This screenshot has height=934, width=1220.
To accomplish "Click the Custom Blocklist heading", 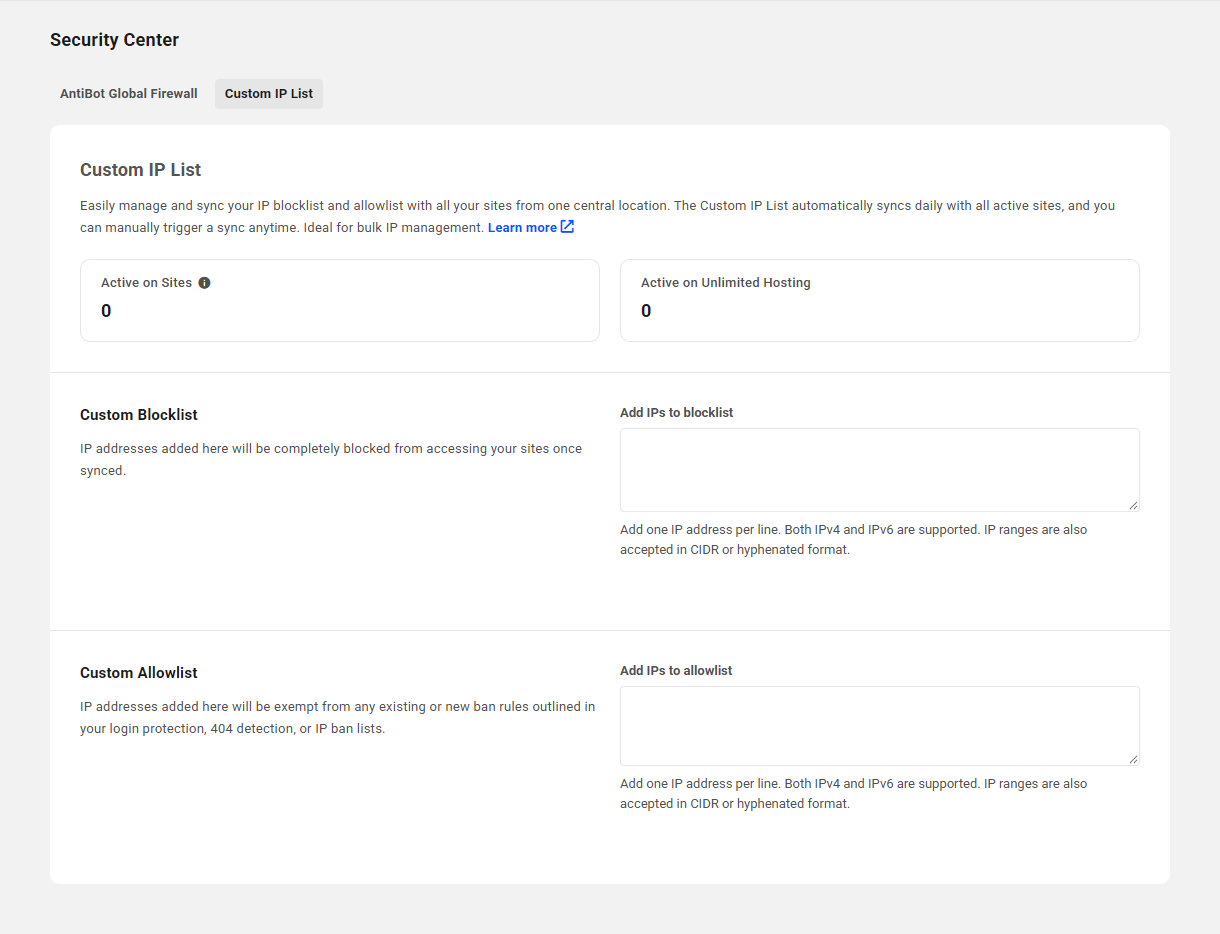I will tap(139, 415).
